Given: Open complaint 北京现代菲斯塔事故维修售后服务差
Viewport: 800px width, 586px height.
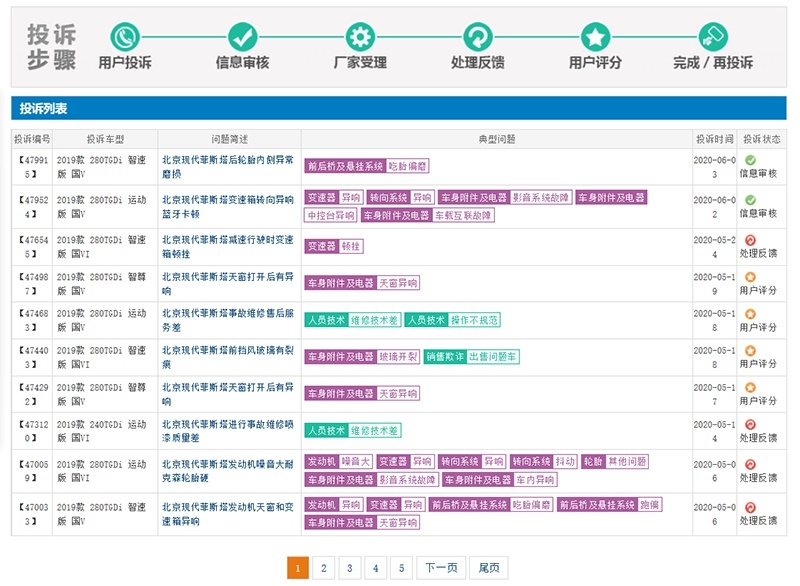Looking at the screenshot, I should click(228, 320).
